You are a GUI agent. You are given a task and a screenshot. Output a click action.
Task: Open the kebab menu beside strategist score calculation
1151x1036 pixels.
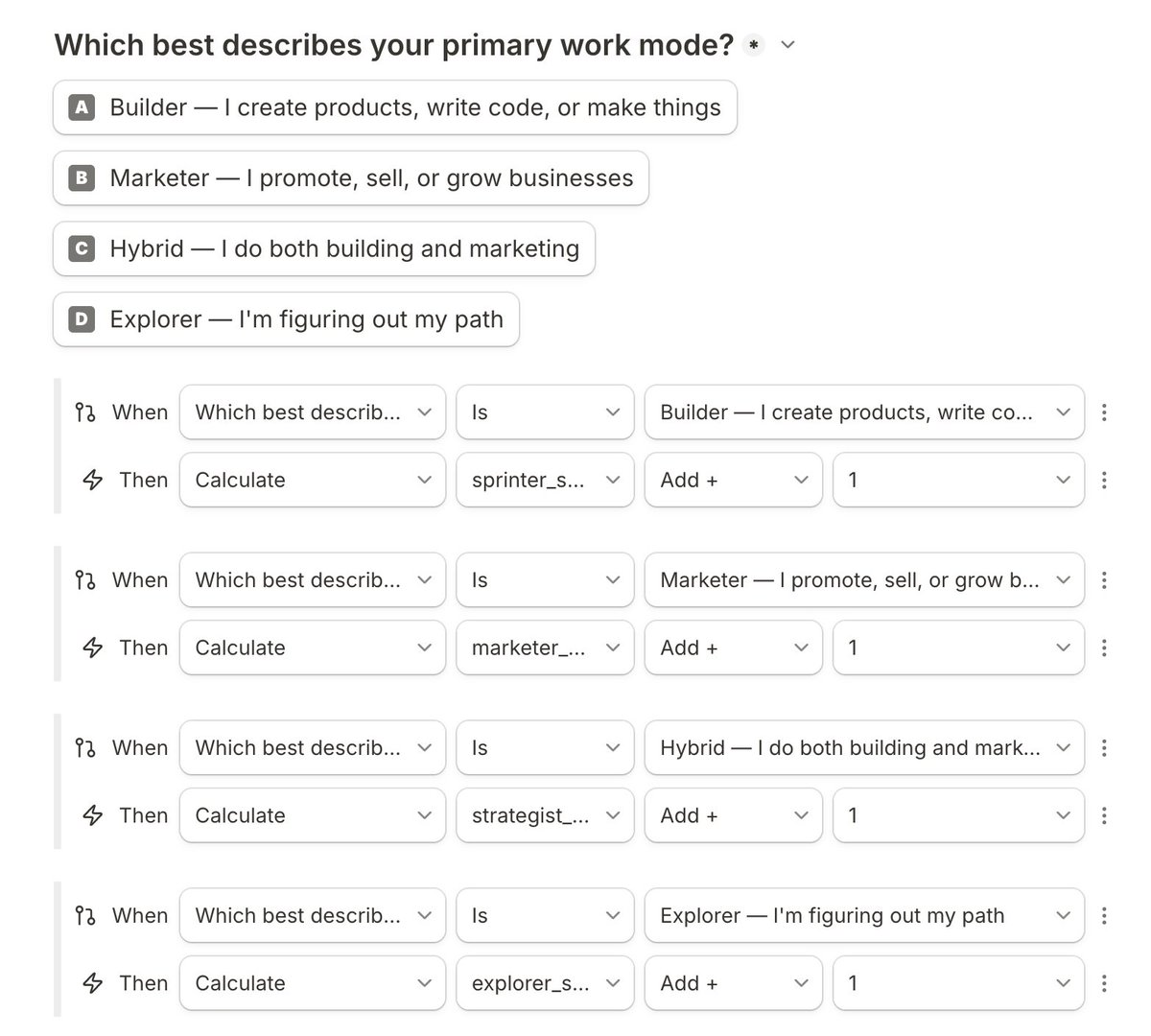(x=1104, y=815)
